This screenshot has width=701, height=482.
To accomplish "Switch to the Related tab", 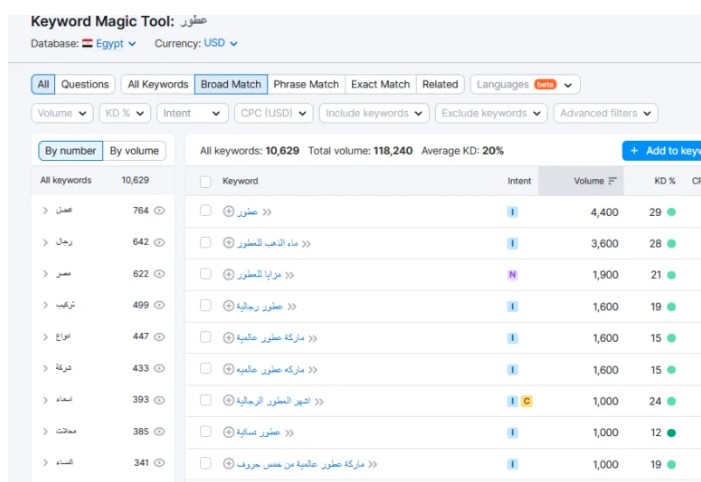I will tap(440, 85).
